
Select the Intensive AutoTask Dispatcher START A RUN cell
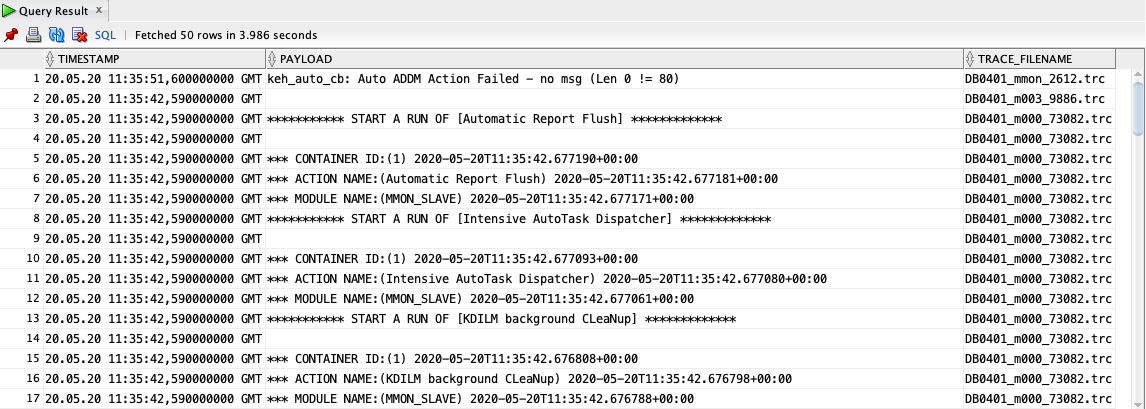pos(519,219)
